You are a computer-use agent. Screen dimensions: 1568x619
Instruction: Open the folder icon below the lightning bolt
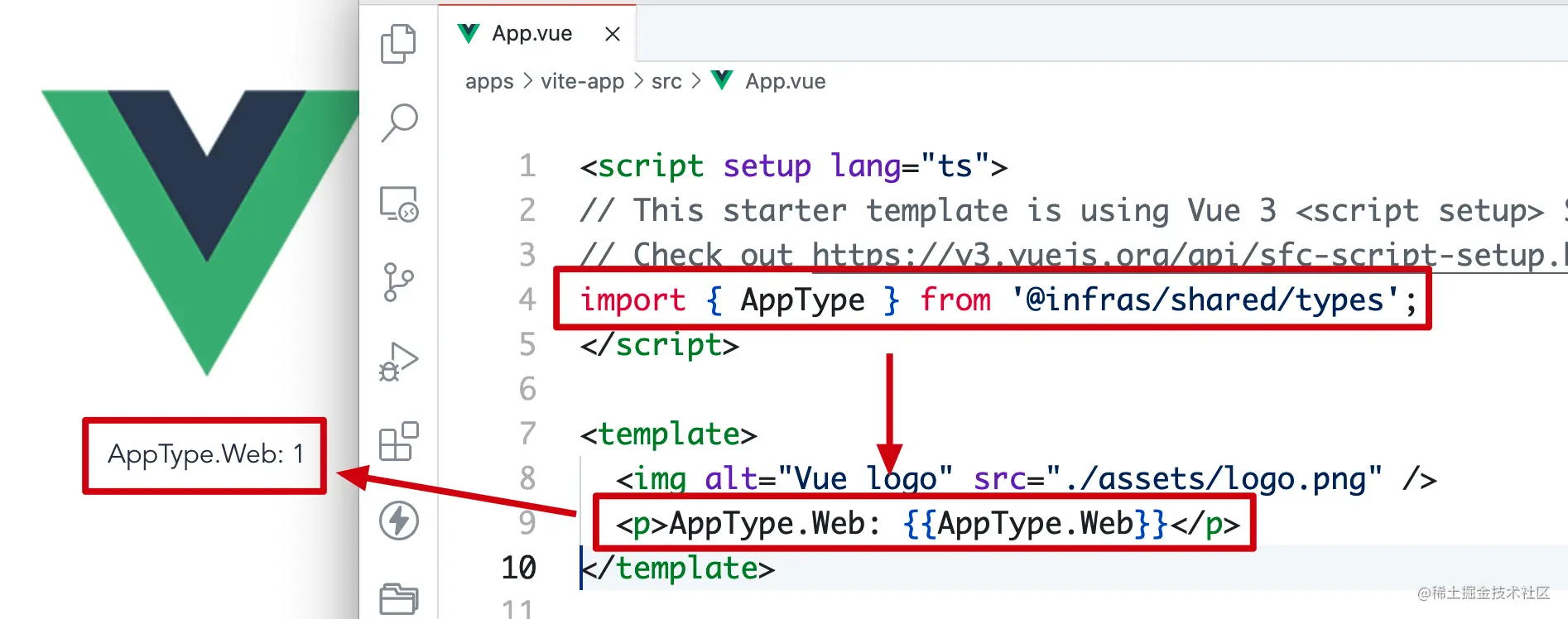[x=398, y=597]
